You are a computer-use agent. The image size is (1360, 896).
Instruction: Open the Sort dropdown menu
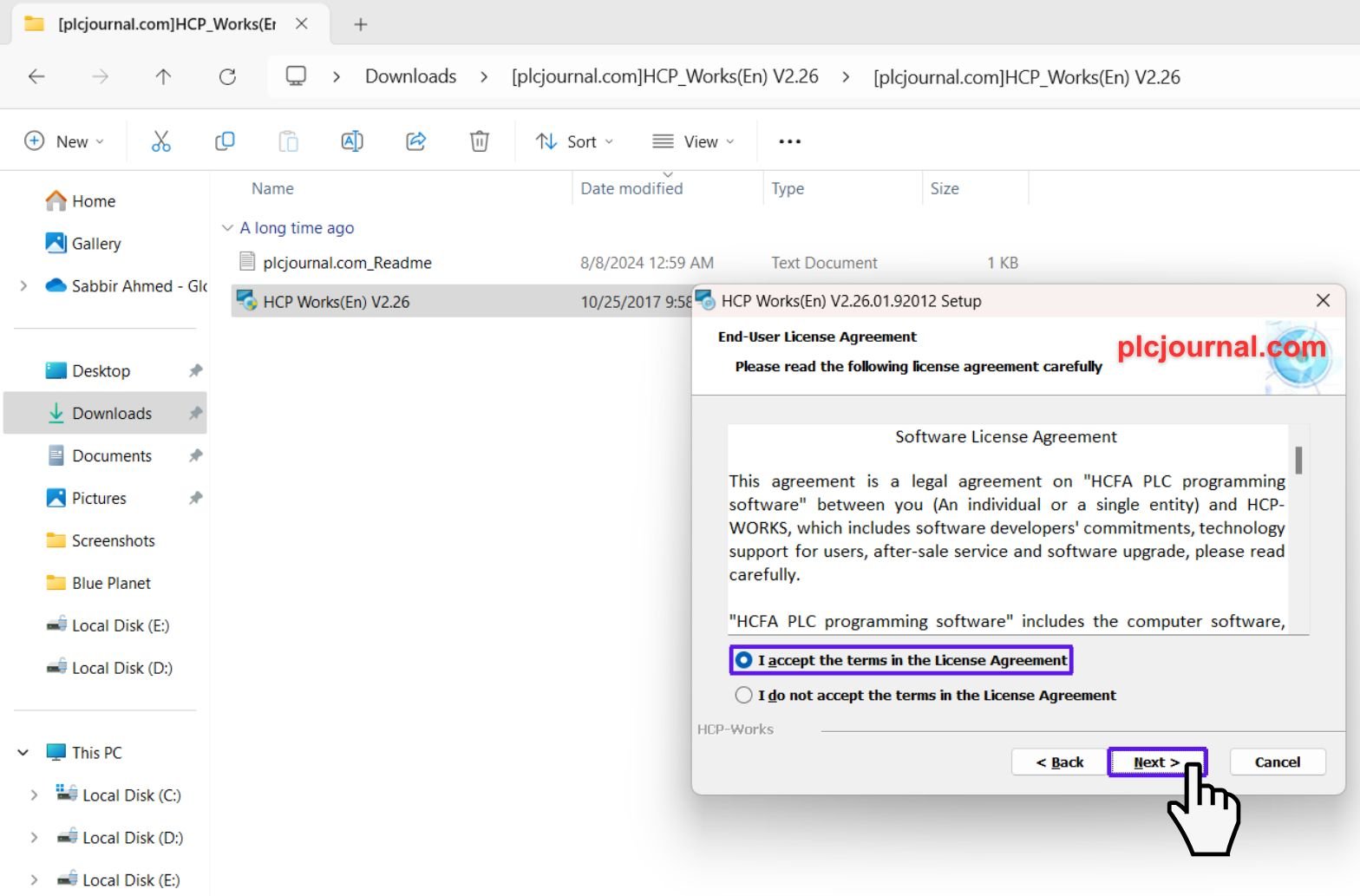click(x=574, y=141)
